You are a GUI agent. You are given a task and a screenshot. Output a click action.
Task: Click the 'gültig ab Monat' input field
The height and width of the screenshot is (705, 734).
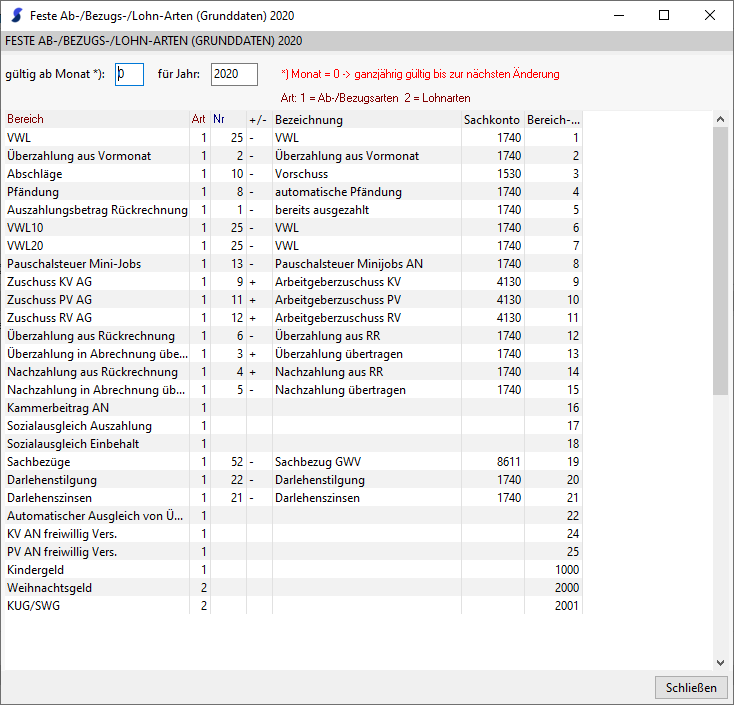point(130,74)
